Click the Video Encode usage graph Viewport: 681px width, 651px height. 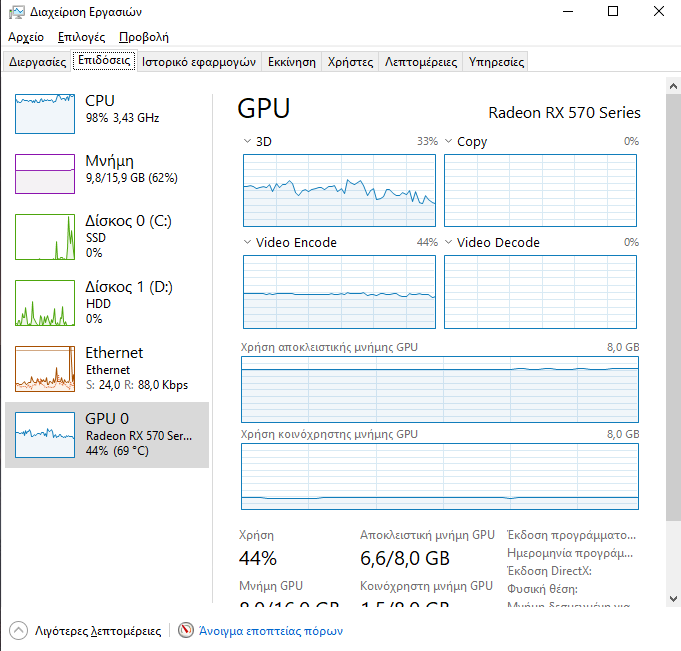(339, 292)
